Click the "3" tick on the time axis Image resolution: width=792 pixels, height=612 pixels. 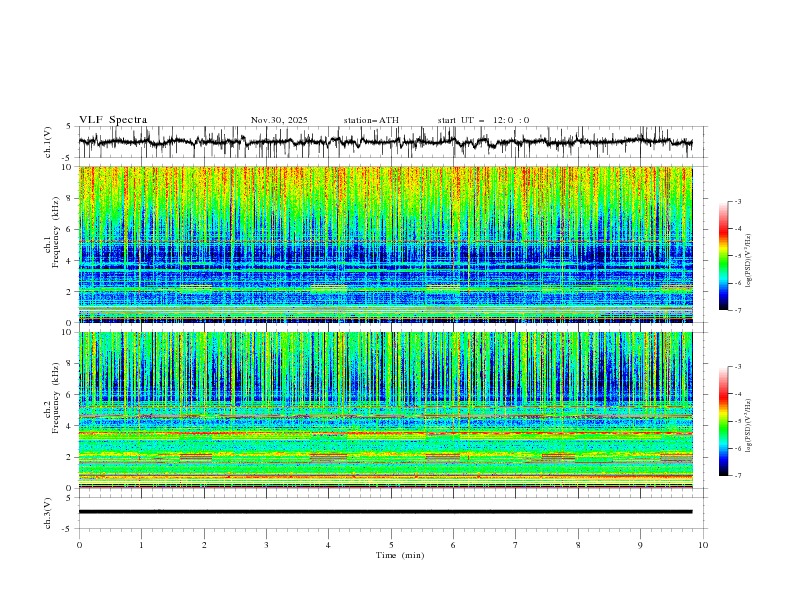click(266, 545)
